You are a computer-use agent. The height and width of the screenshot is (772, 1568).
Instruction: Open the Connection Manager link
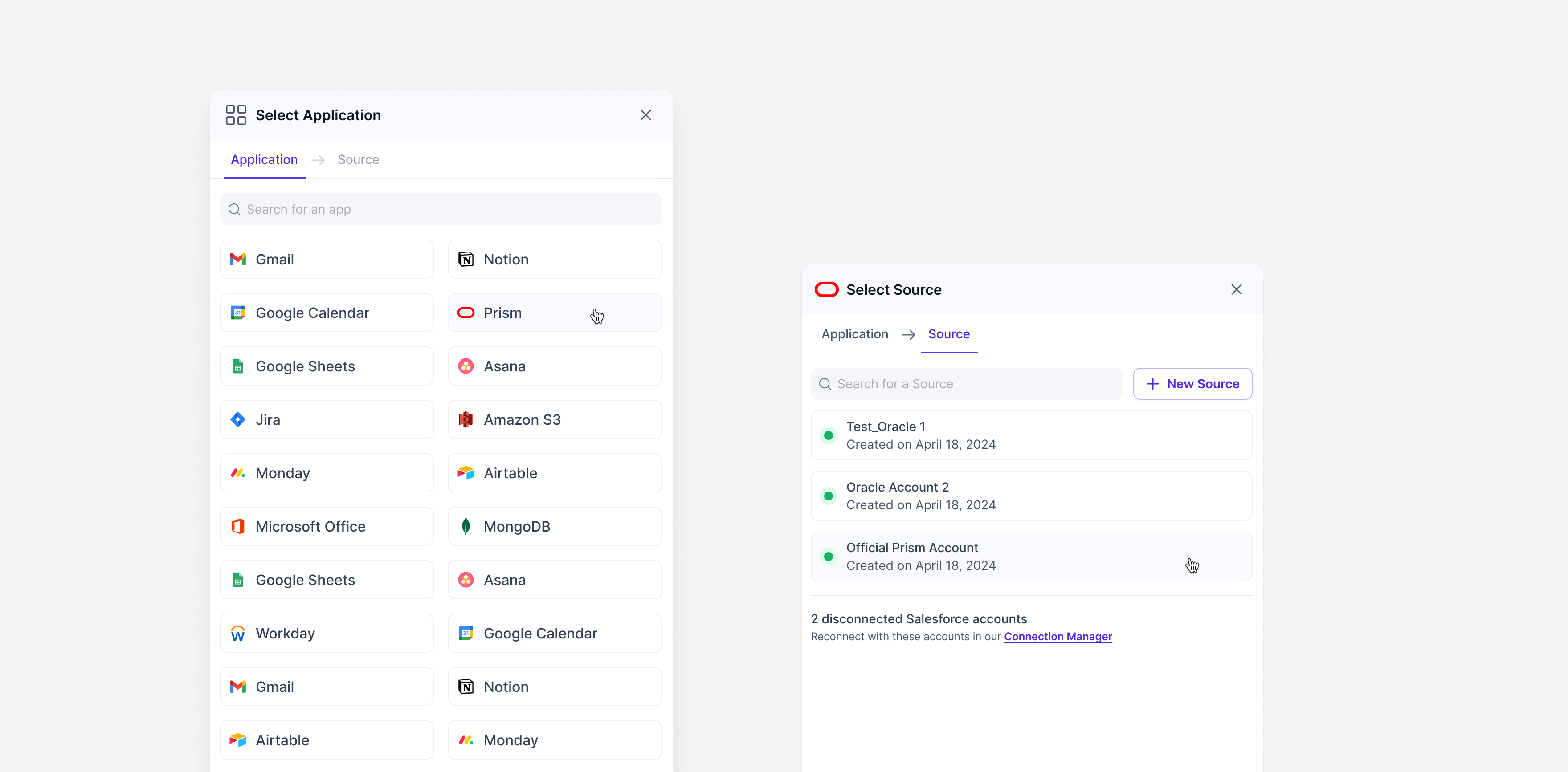click(1058, 636)
